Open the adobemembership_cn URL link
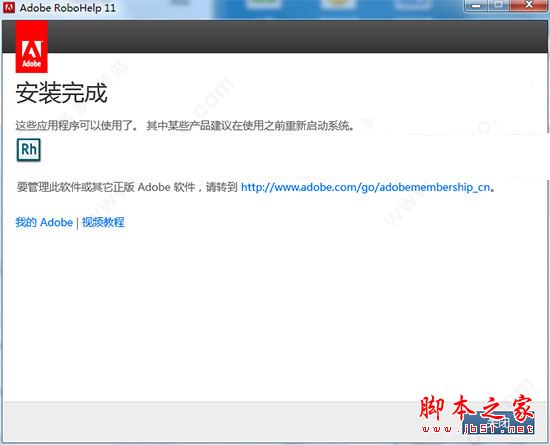 coord(365,187)
